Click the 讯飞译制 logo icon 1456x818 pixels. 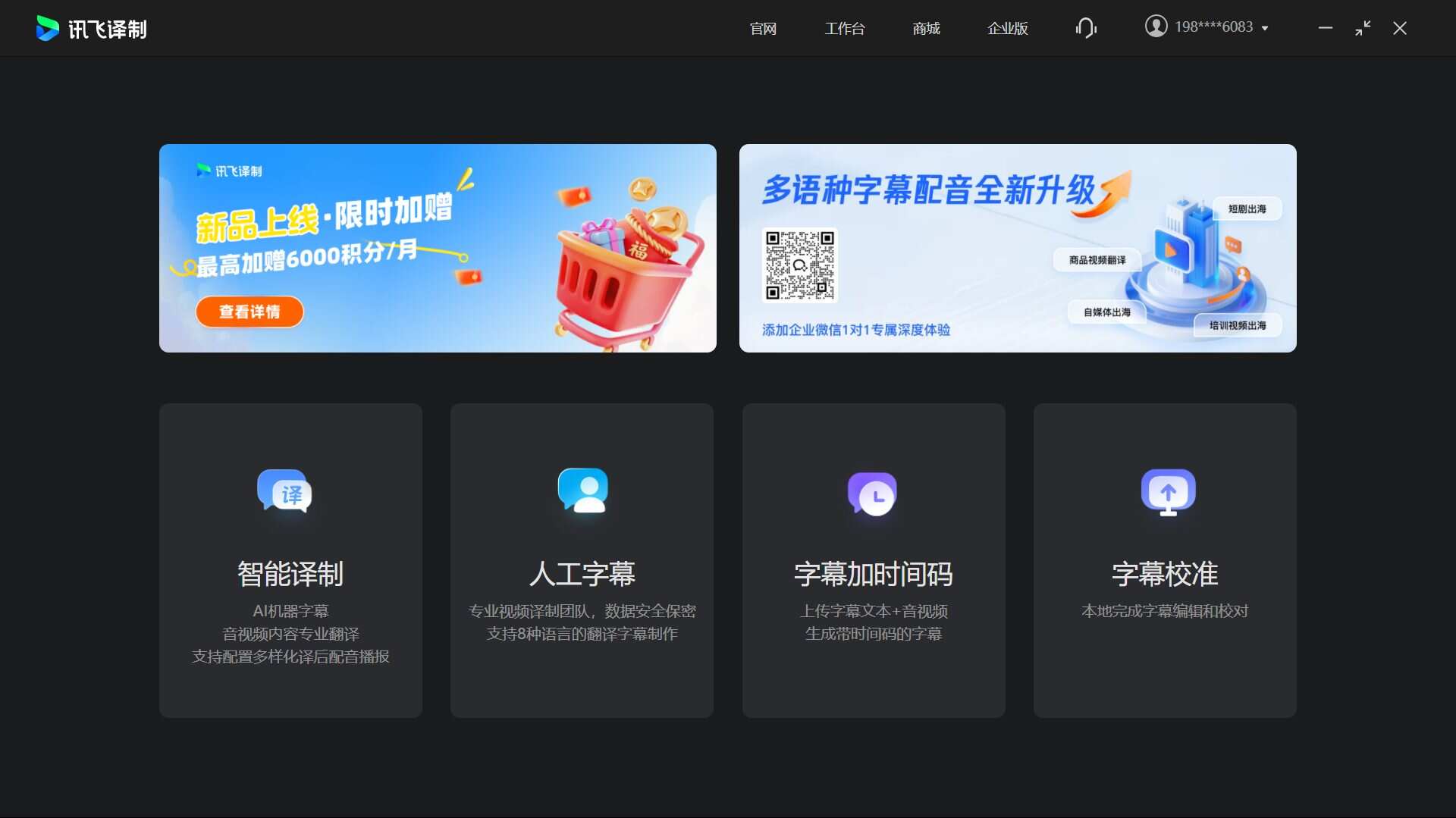(x=47, y=28)
